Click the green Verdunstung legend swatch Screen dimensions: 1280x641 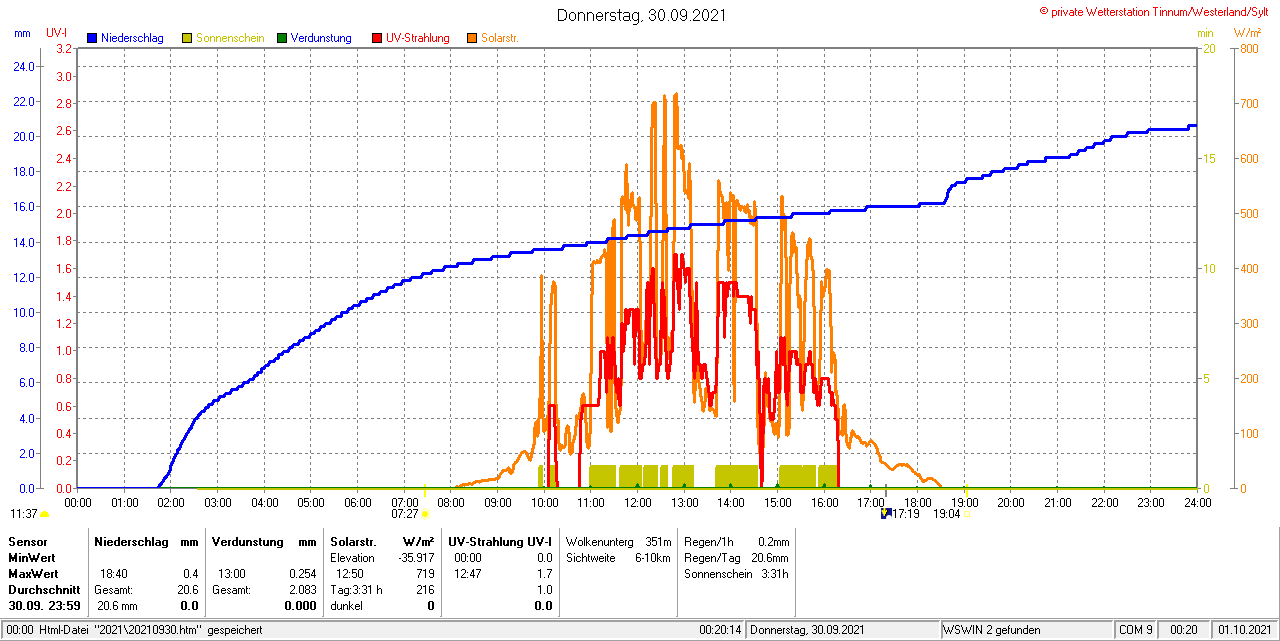tap(282, 38)
